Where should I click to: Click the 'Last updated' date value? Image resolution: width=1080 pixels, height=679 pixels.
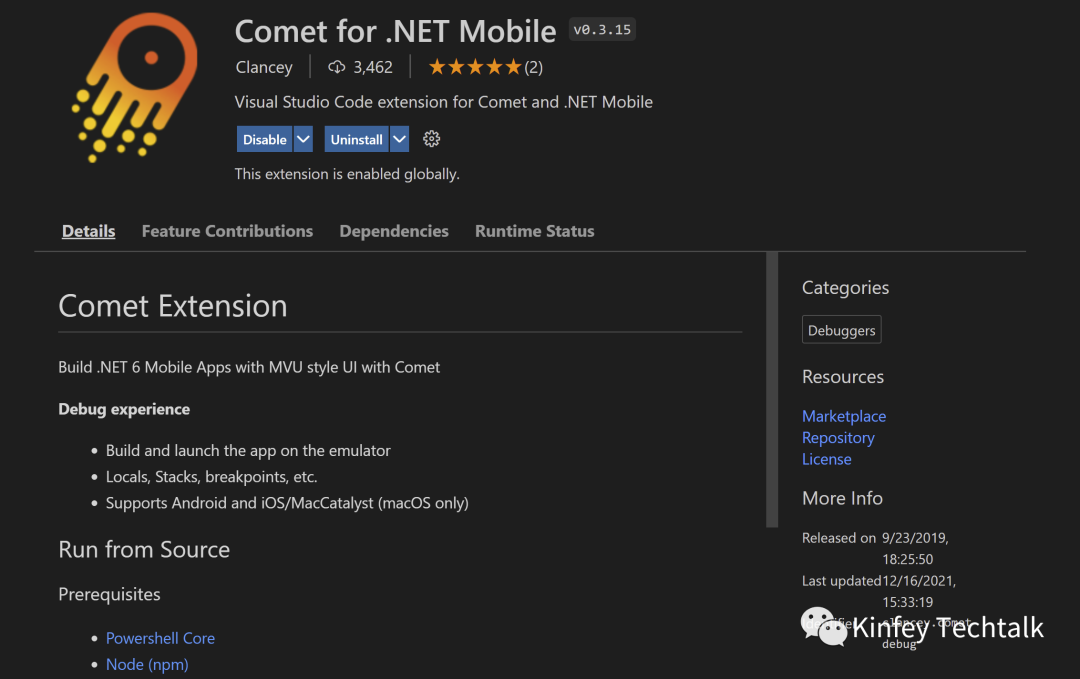tap(919, 591)
